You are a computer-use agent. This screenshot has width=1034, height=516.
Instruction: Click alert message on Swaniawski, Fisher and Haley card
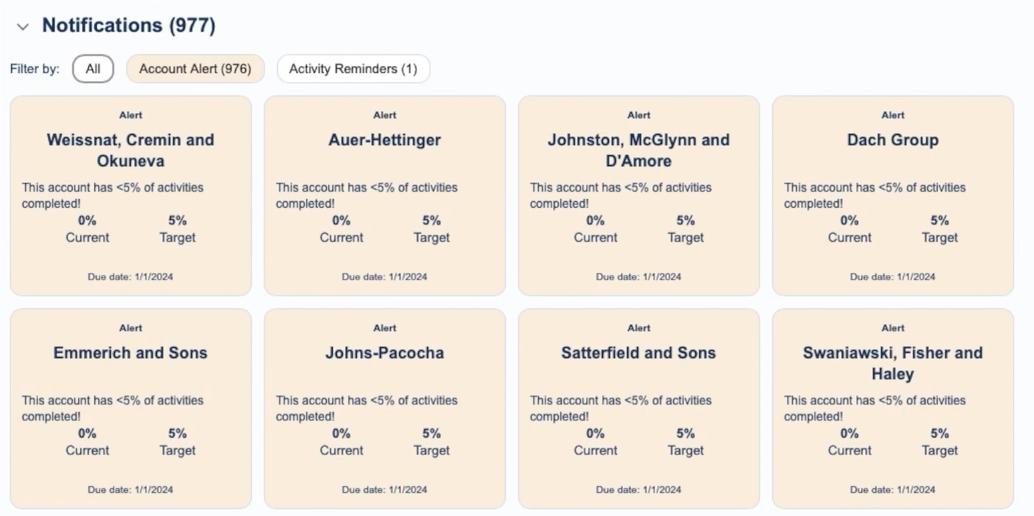click(x=874, y=408)
